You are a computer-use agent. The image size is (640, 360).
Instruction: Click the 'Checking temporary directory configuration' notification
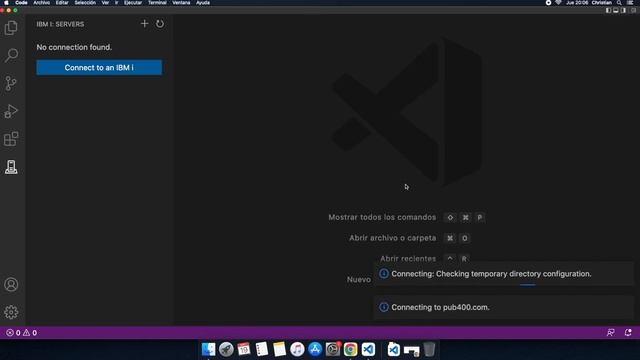tap(504, 274)
